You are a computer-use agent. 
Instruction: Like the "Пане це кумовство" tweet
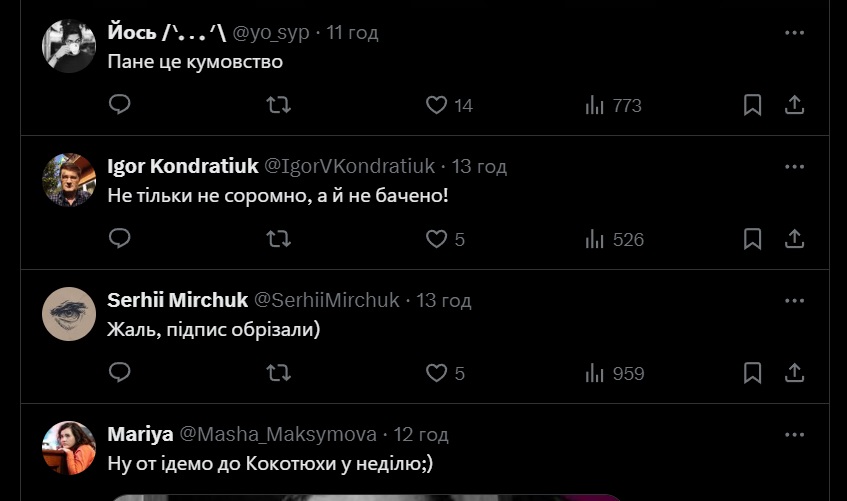point(449,105)
